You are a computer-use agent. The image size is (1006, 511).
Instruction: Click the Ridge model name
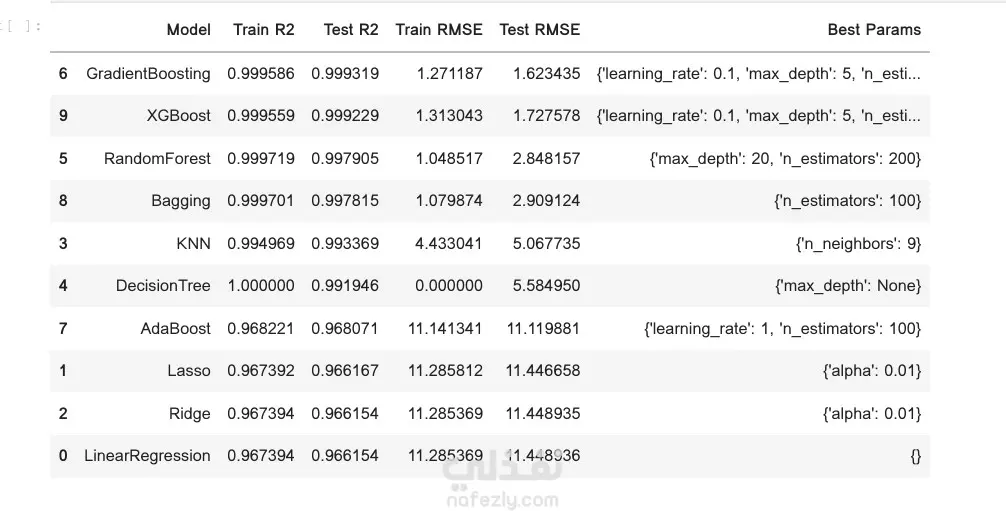(189, 413)
